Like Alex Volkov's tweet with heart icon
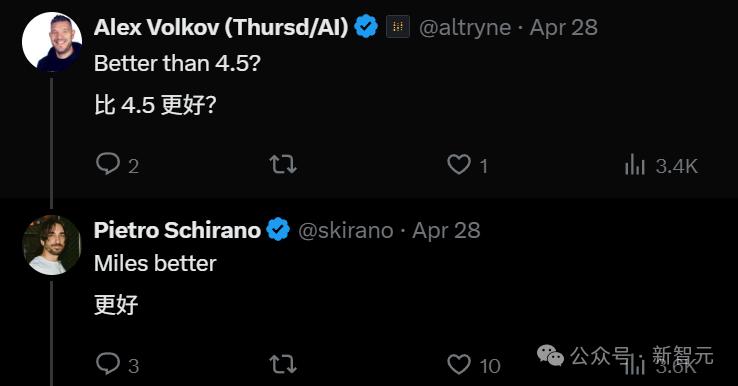Screen dimensions: 738x386 [x=459, y=165]
